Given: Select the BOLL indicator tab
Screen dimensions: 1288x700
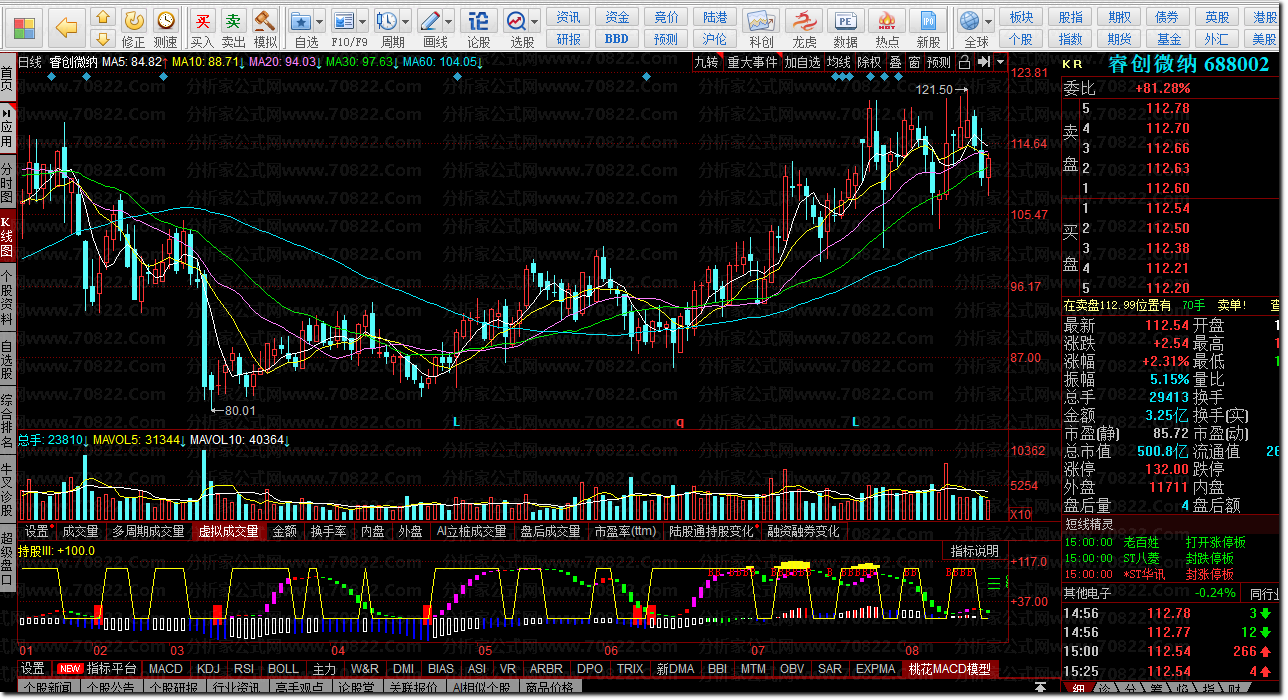Looking at the screenshot, I should coord(283,668).
